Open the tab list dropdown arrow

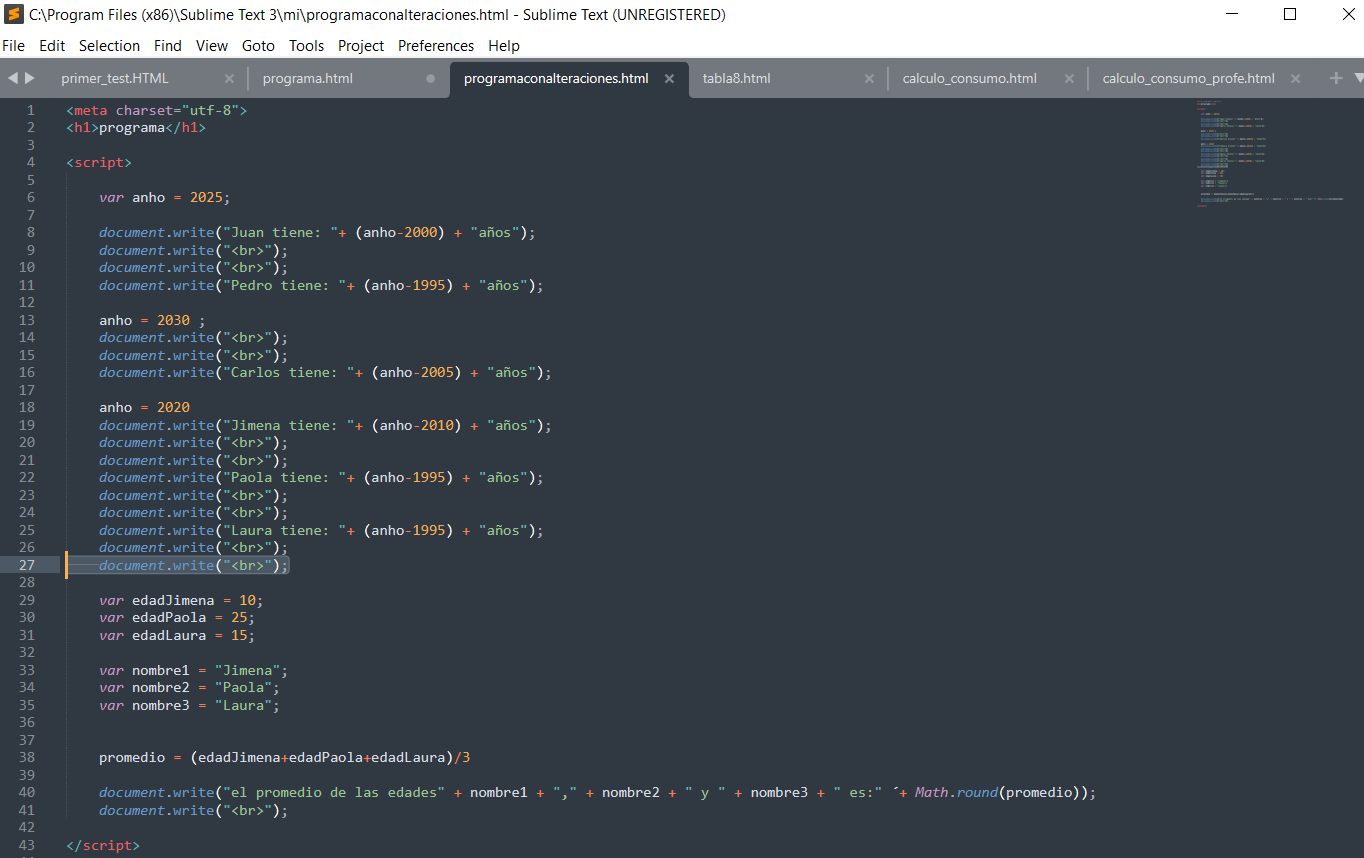[1358, 78]
